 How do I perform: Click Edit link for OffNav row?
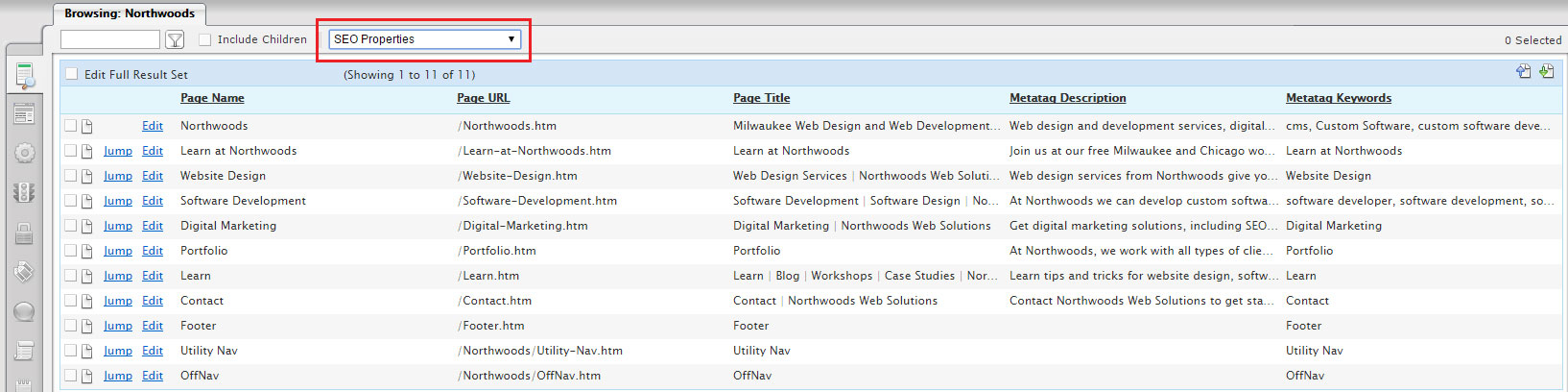click(x=153, y=376)
